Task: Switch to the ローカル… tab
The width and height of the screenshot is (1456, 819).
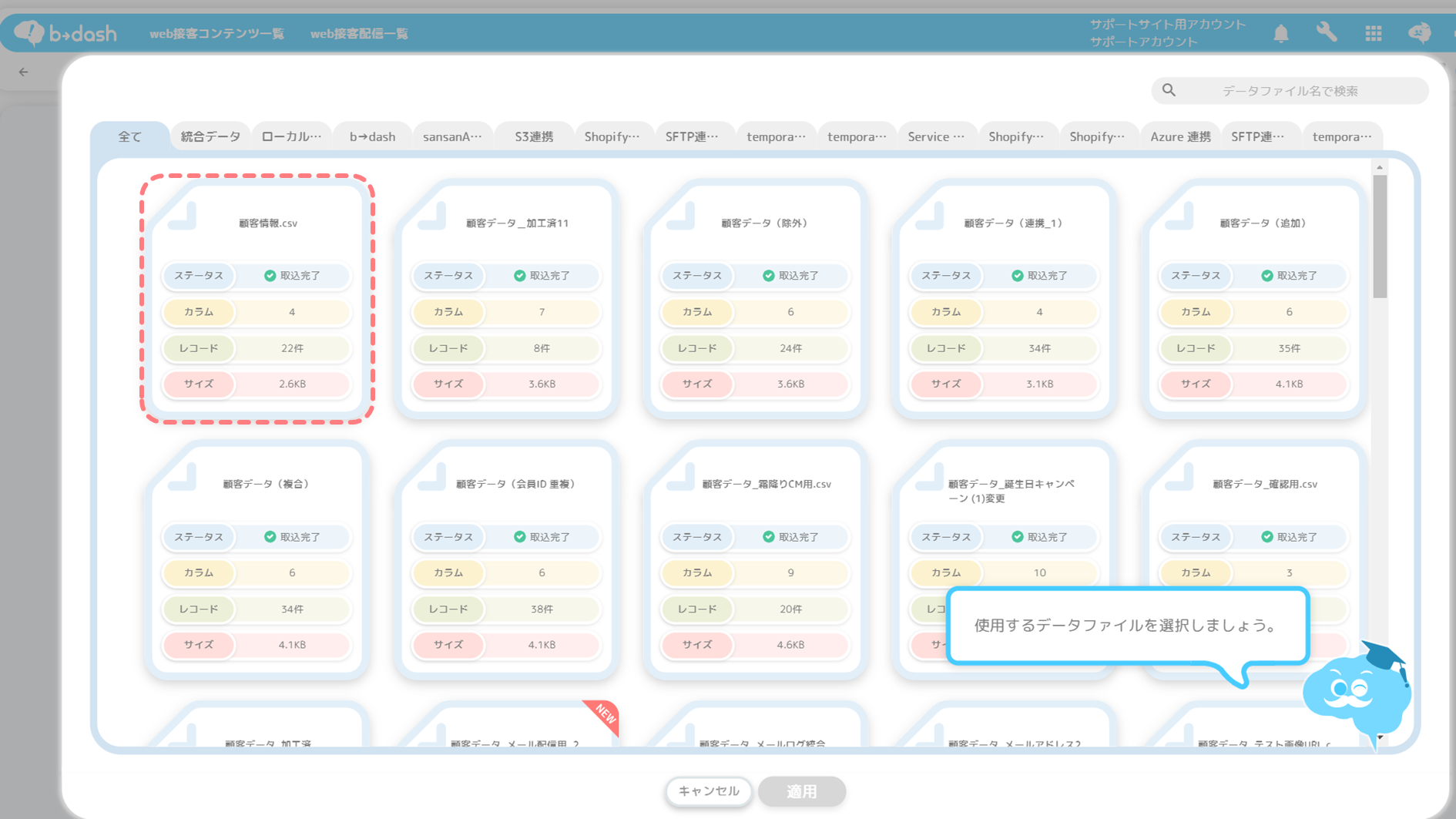Action: click(291, 136)
